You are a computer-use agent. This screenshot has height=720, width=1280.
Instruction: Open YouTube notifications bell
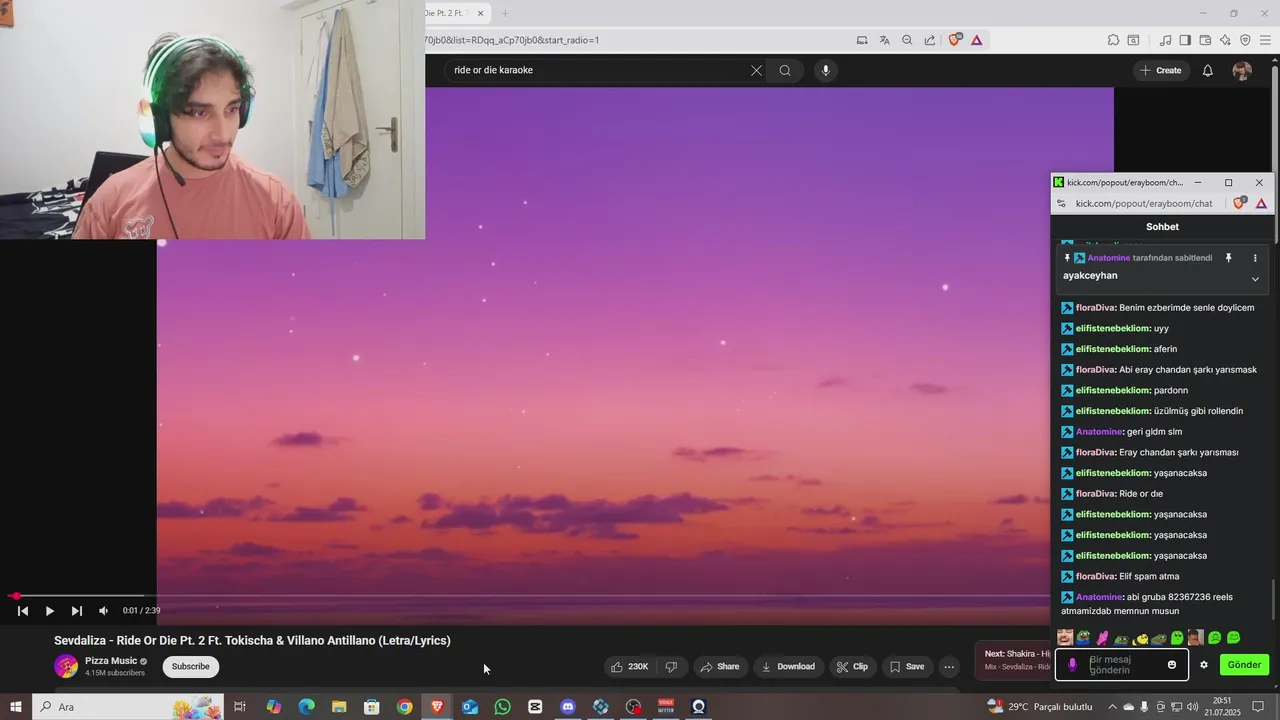(1208, 70)
